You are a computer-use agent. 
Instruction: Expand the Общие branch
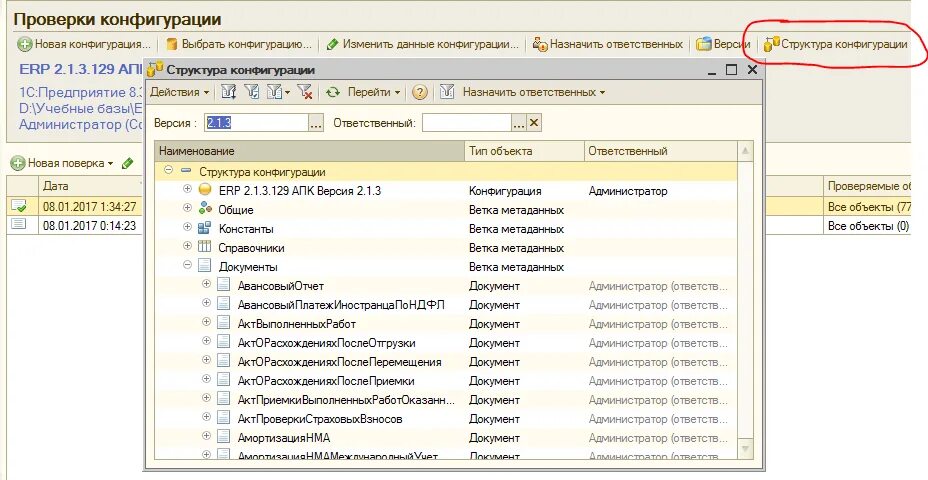click(x=188, y=208)
